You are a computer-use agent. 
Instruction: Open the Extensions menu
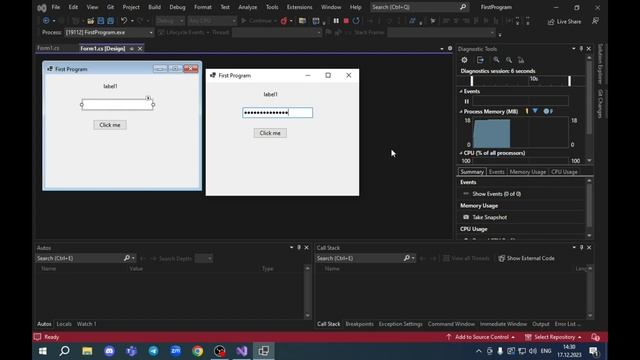299,7
